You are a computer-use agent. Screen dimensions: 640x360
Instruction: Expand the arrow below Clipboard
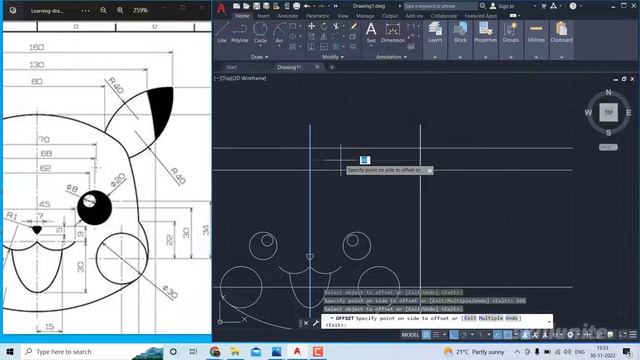pyautogui.click(x=562, y=57)
